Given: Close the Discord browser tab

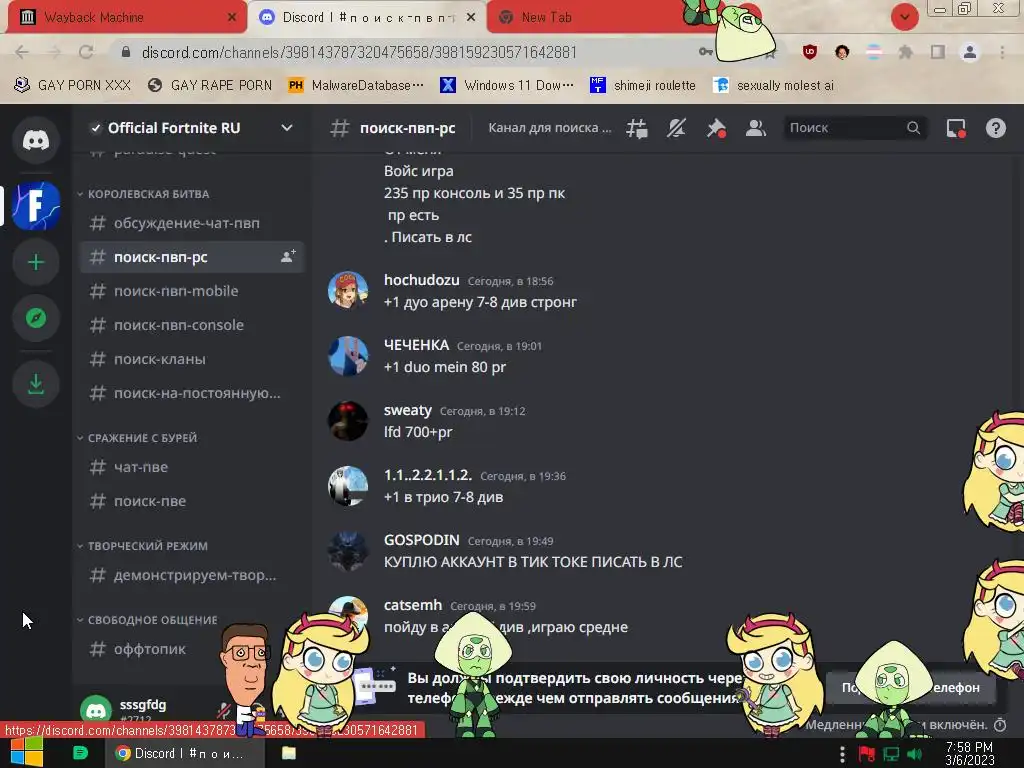Looking at the screenshot, I should pos(471,17).
